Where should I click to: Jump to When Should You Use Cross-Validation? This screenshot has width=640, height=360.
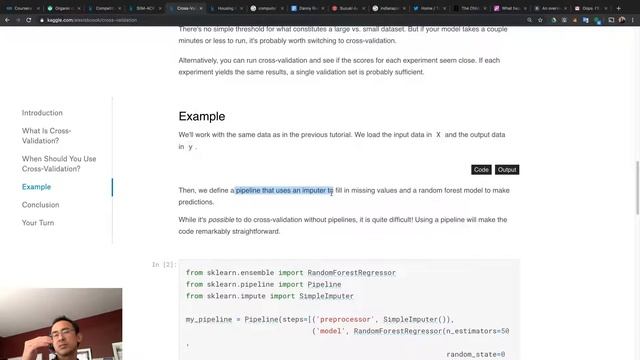click(59, 164)
